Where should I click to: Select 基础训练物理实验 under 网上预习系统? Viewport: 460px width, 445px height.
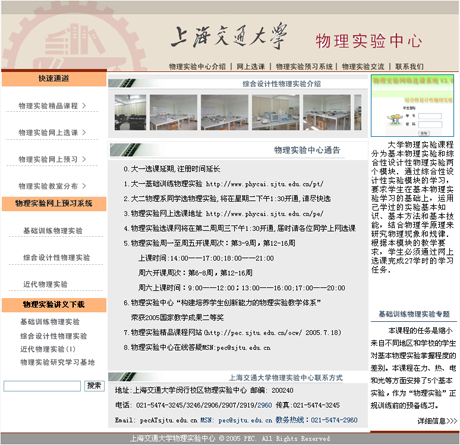53,230
